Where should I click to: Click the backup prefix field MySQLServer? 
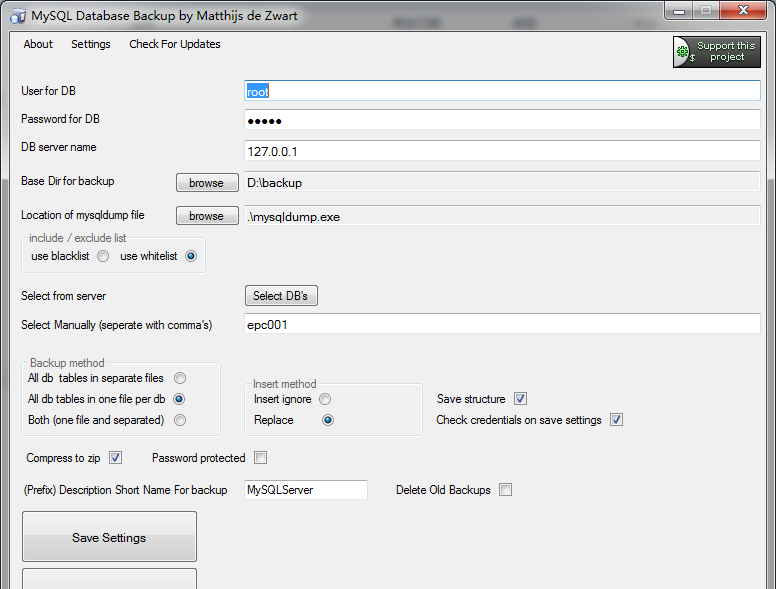[306, 490]
